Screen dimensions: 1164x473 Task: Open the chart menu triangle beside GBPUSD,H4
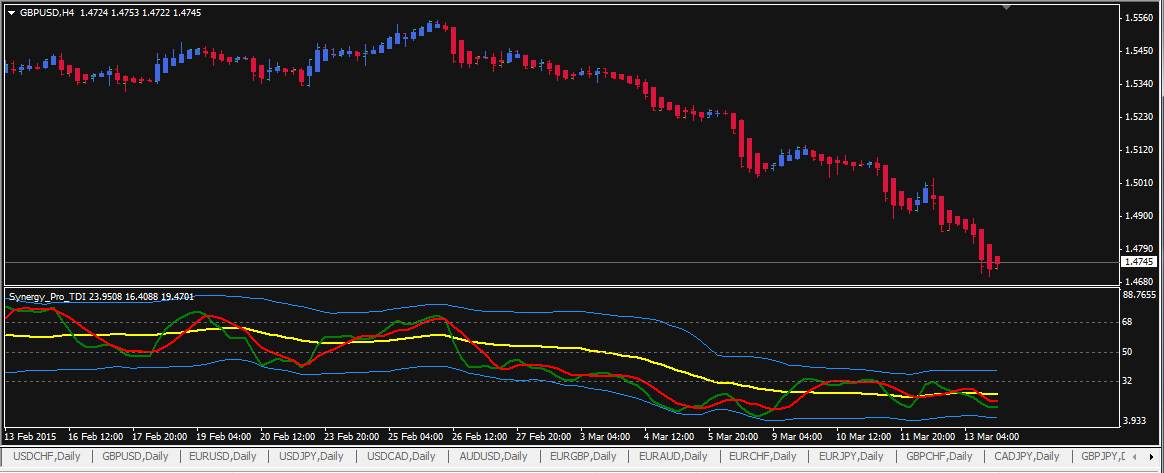11,13
